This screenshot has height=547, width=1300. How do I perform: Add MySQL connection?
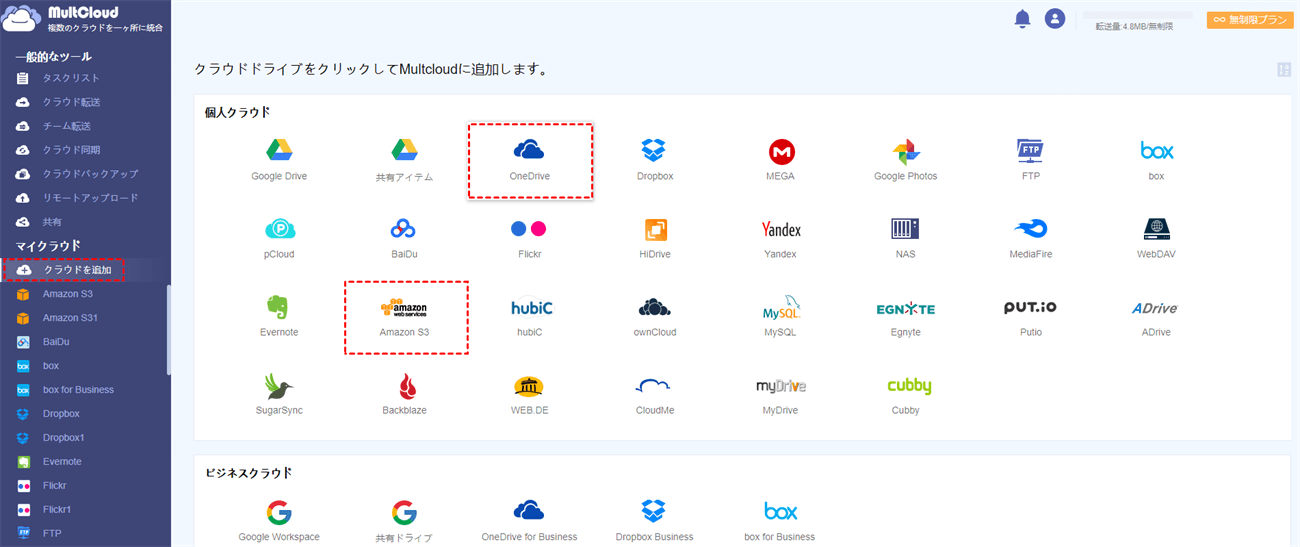click(781, 316)
